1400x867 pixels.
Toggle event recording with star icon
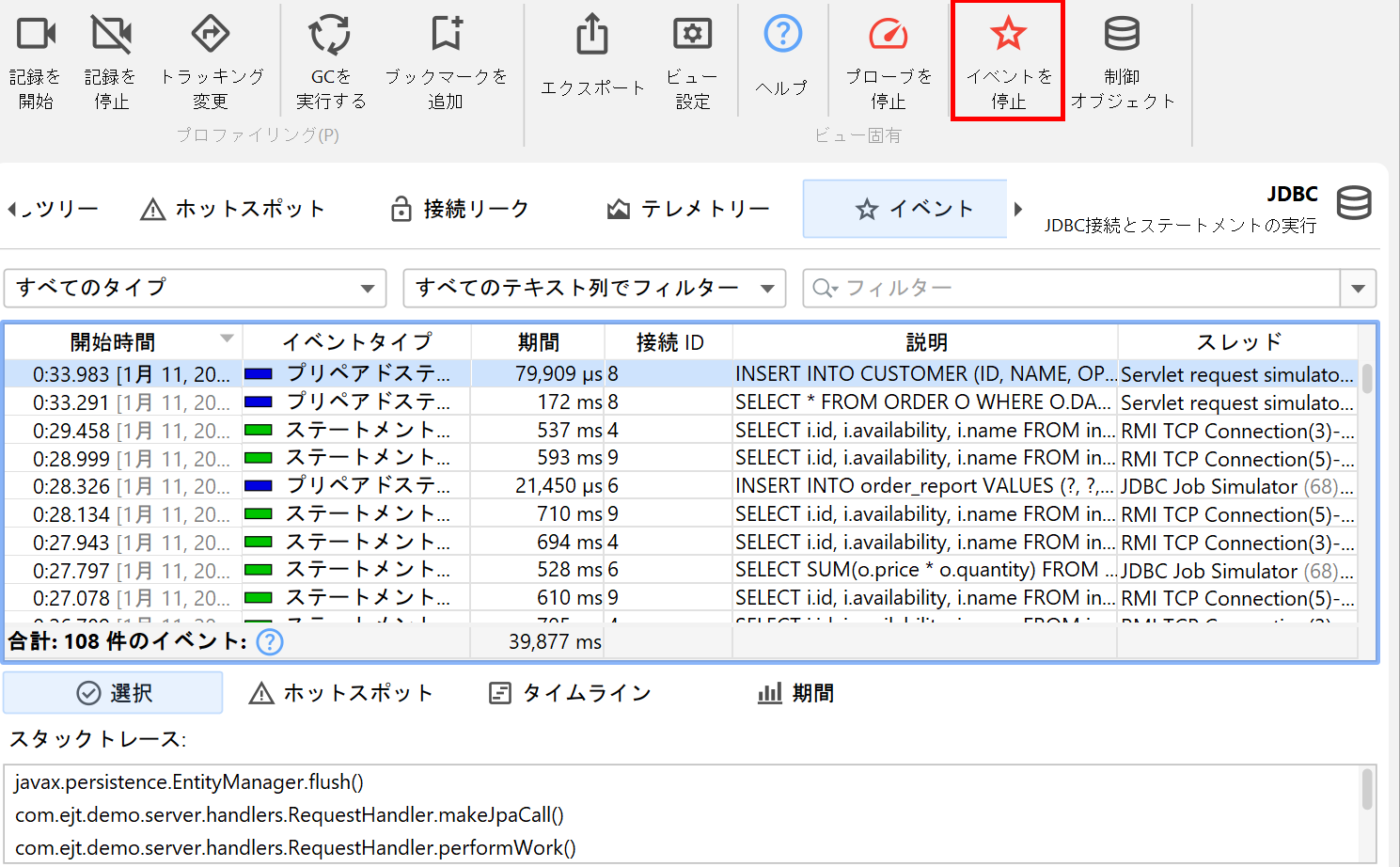pyautogui.click(x=1008, y=35)
